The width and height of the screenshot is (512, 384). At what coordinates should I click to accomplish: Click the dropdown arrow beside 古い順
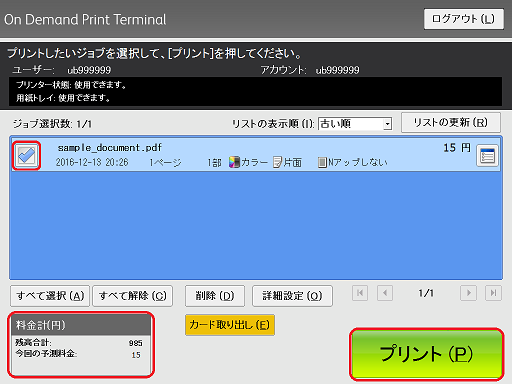pyautogui.click(x=387, y=124)
